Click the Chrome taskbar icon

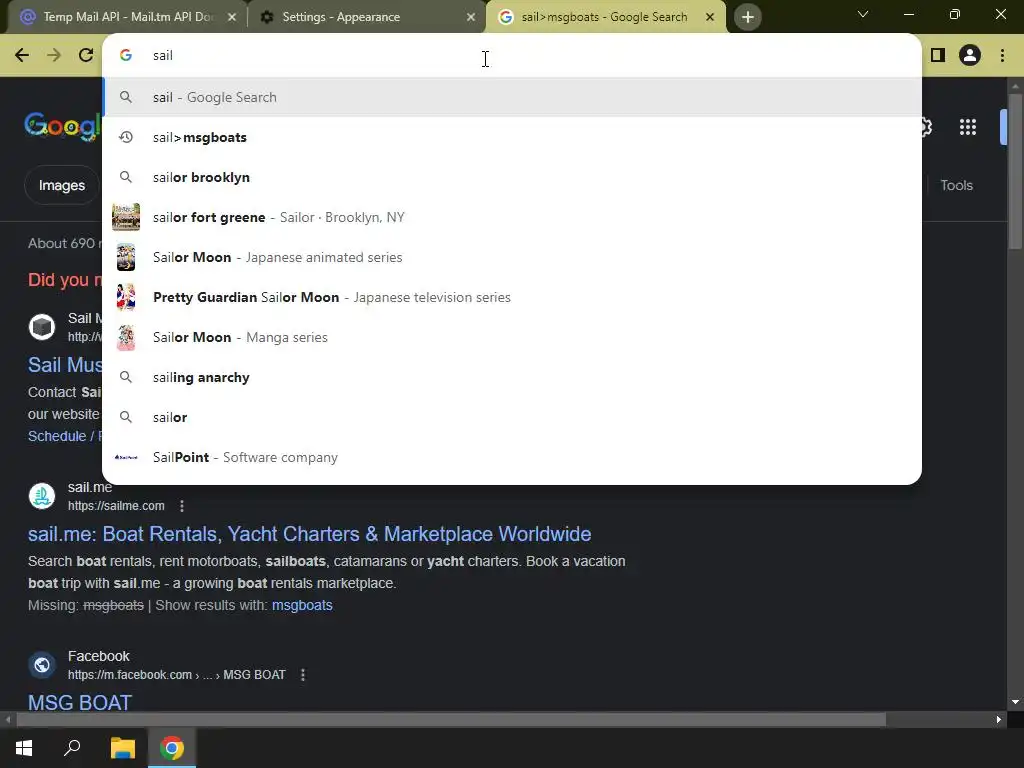[172, 748]
